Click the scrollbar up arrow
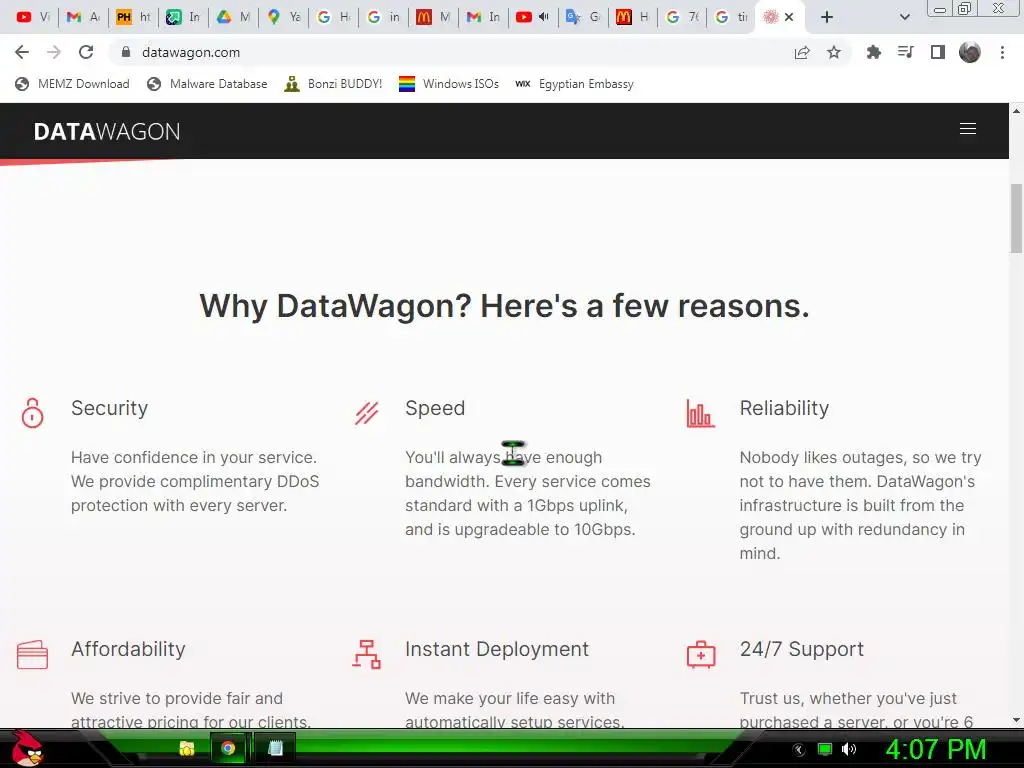 pos(1016,111)
